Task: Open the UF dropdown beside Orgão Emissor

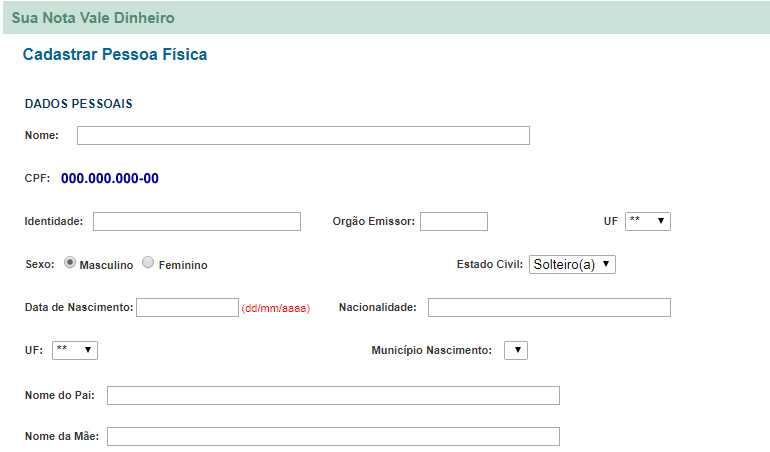Action: click(648, 221)
